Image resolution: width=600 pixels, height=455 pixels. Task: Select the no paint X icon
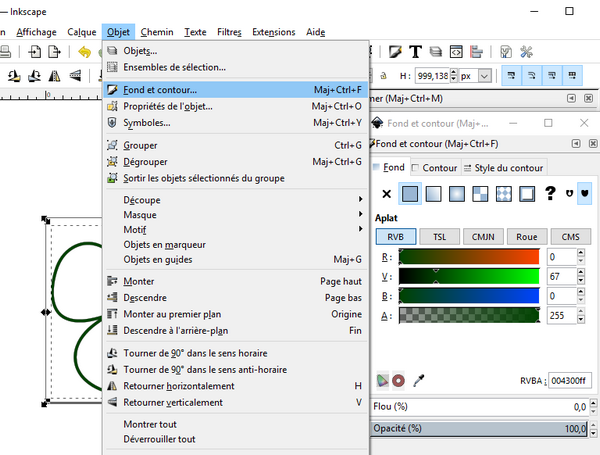click(x=386, y=194)
